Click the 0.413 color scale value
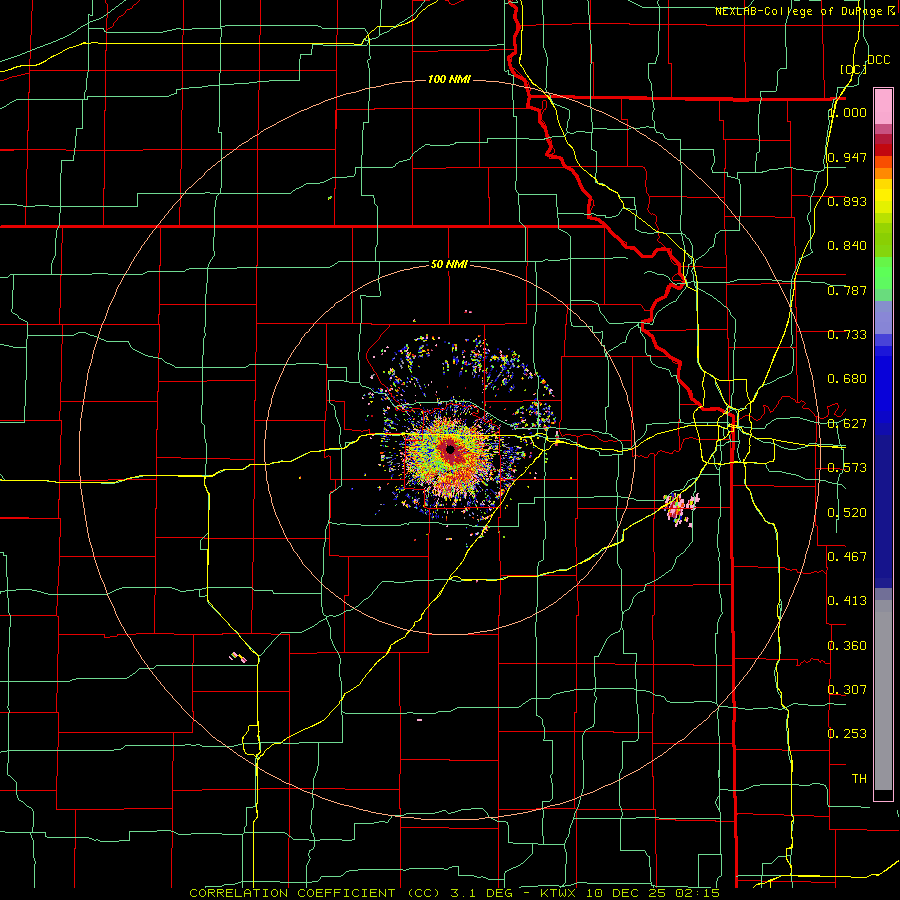This screenshot has height=900, width=900. coord(847,601)
